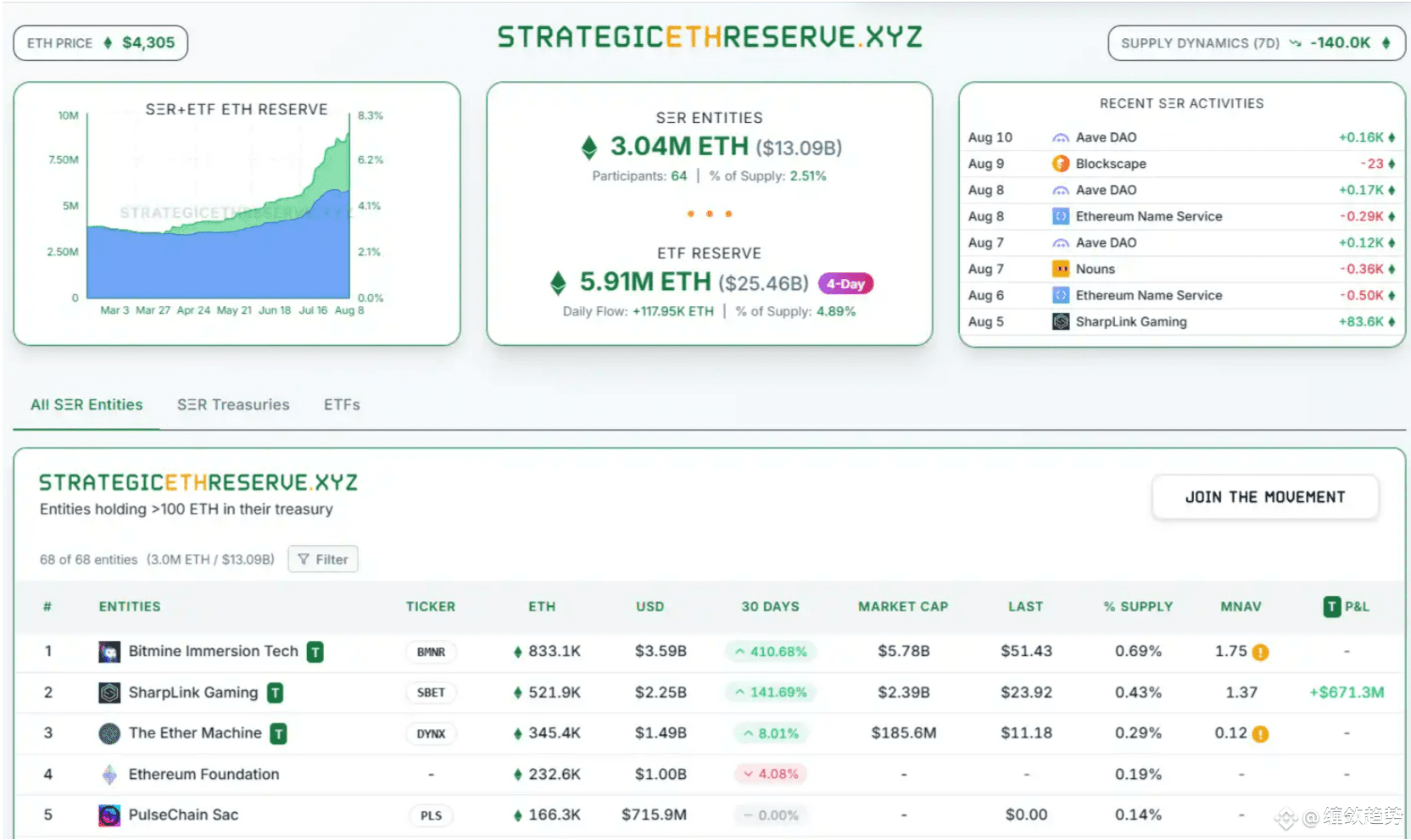
Task: Open Bitmine Immersion Tech entity name
Action: click(214, 651)
